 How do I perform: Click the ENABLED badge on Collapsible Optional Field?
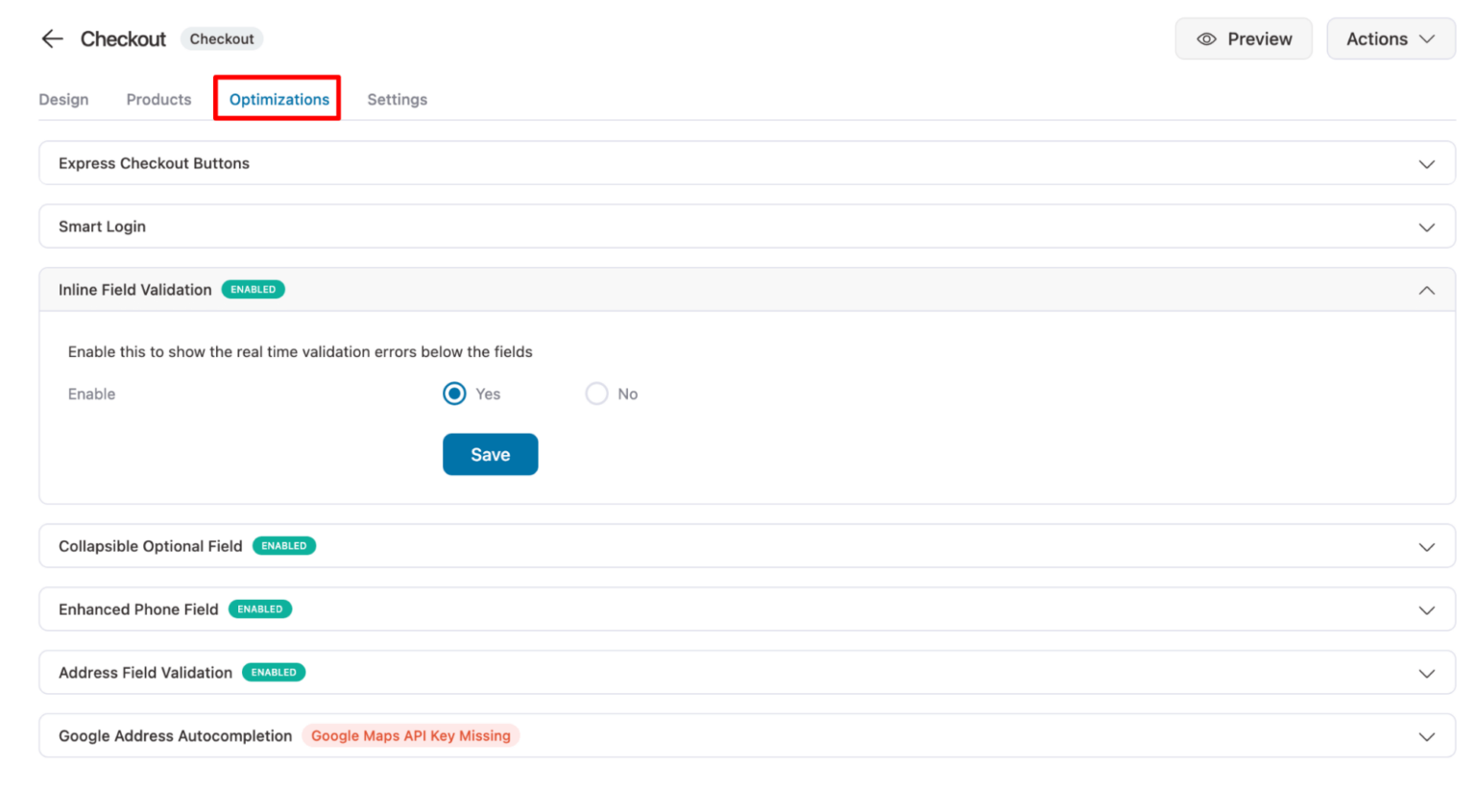284,545
